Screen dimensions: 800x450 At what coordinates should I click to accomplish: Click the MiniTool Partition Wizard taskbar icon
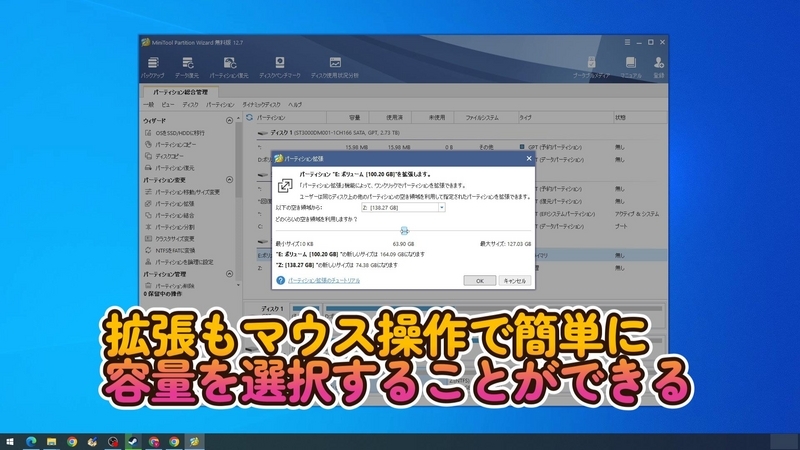click(x=194, y=442)
